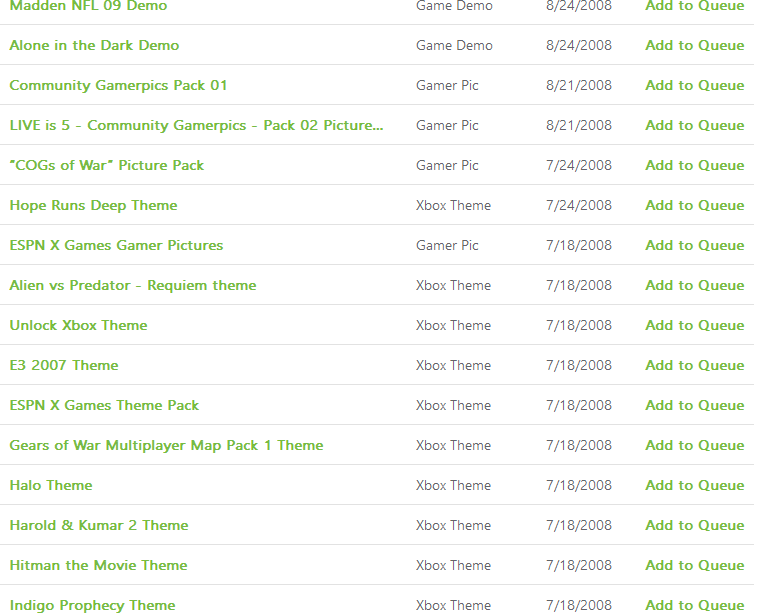
Task: Open ESPN X Games Theme Pack
Action: click(104, 406)
